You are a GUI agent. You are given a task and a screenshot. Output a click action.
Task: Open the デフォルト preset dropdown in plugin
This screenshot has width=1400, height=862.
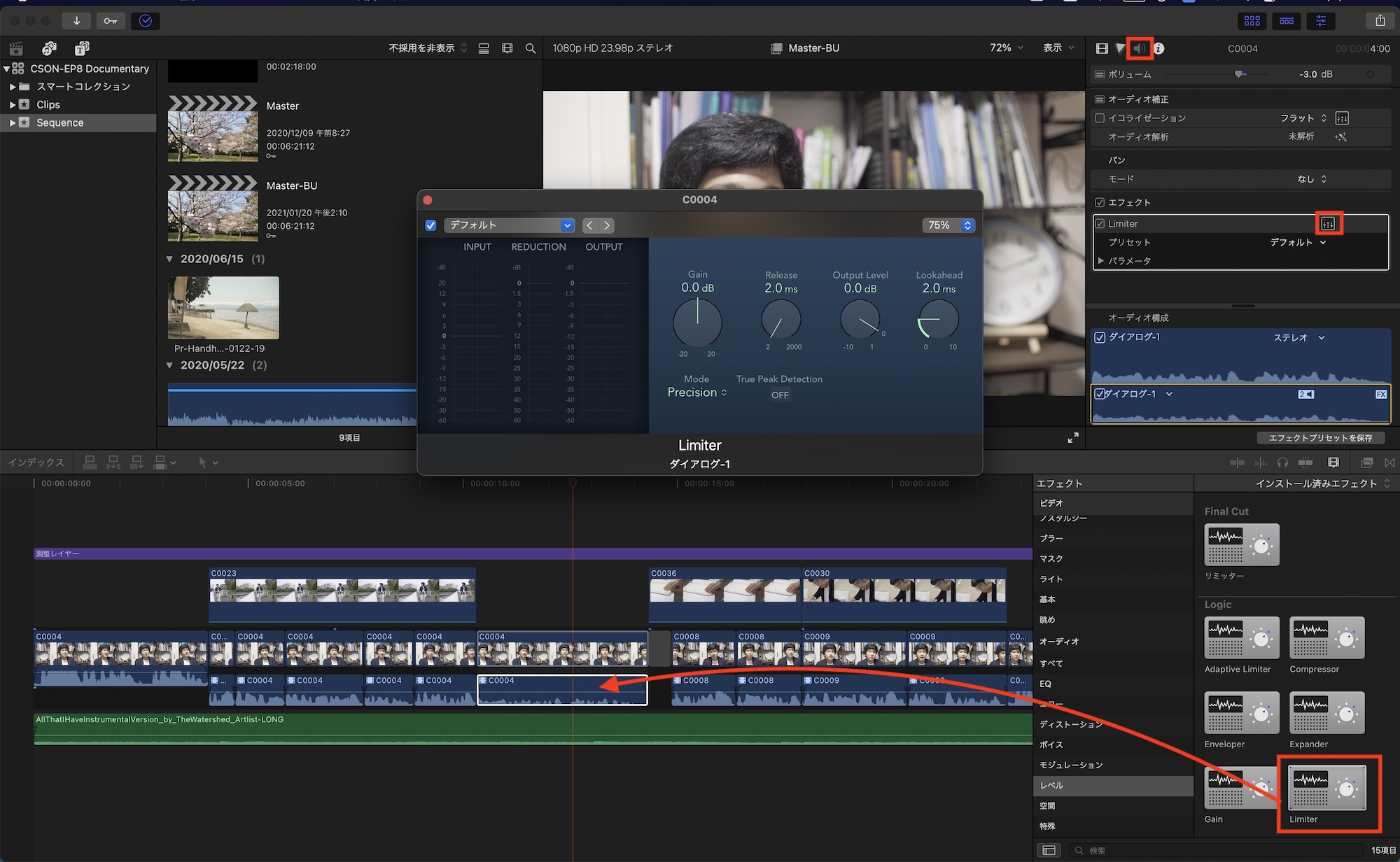[x=509, y=225]
